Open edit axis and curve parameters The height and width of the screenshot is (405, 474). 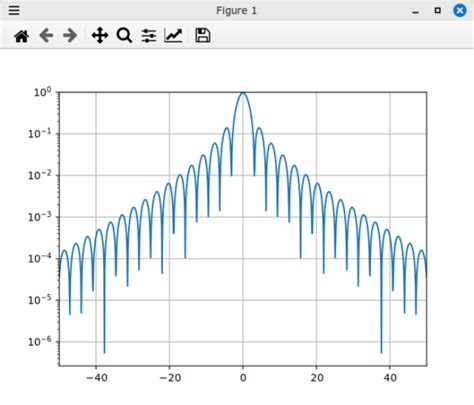click(173, 35)
